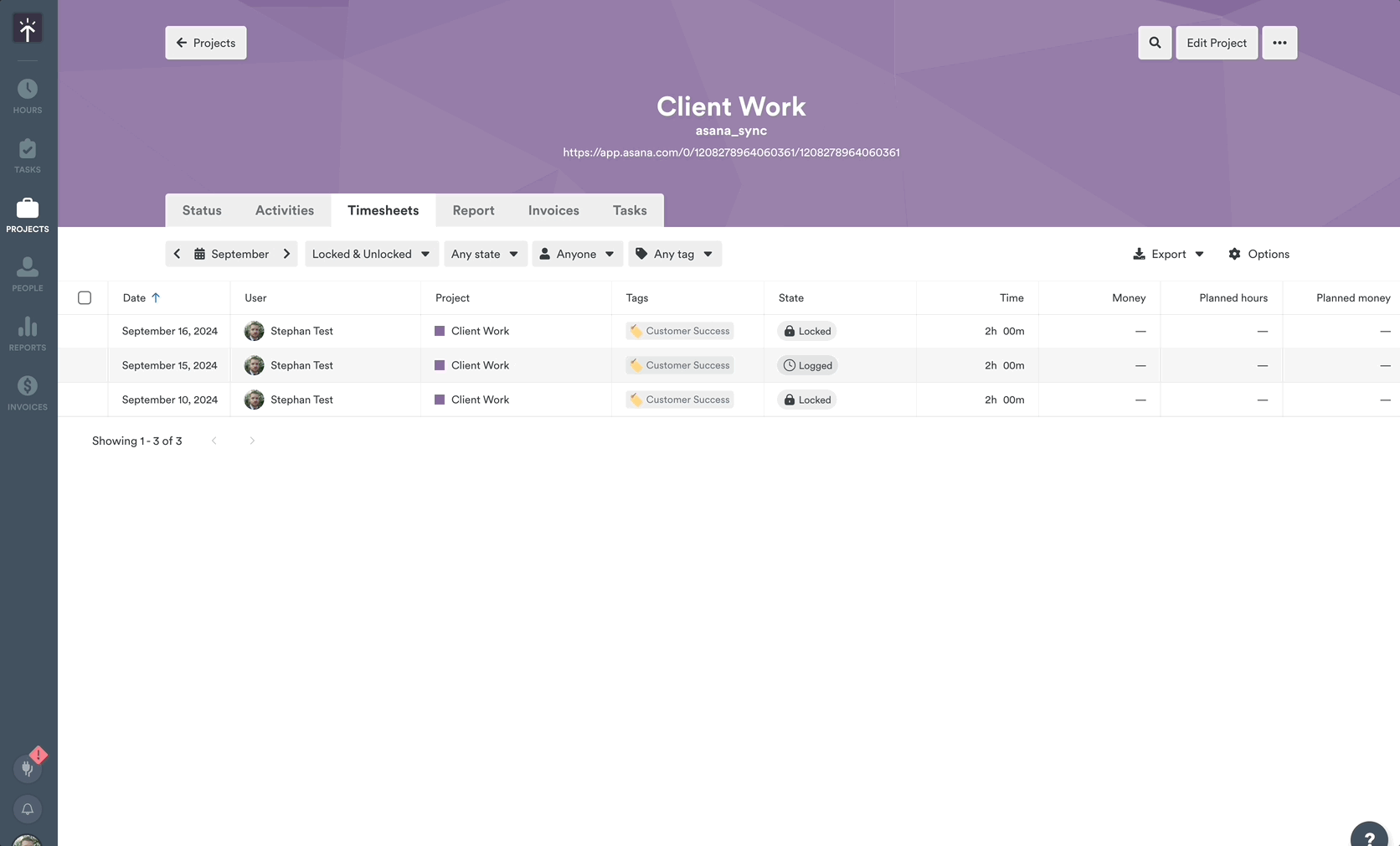Go back using the Projects button
The image size is (1400, 846).
[x=205, y=42]
